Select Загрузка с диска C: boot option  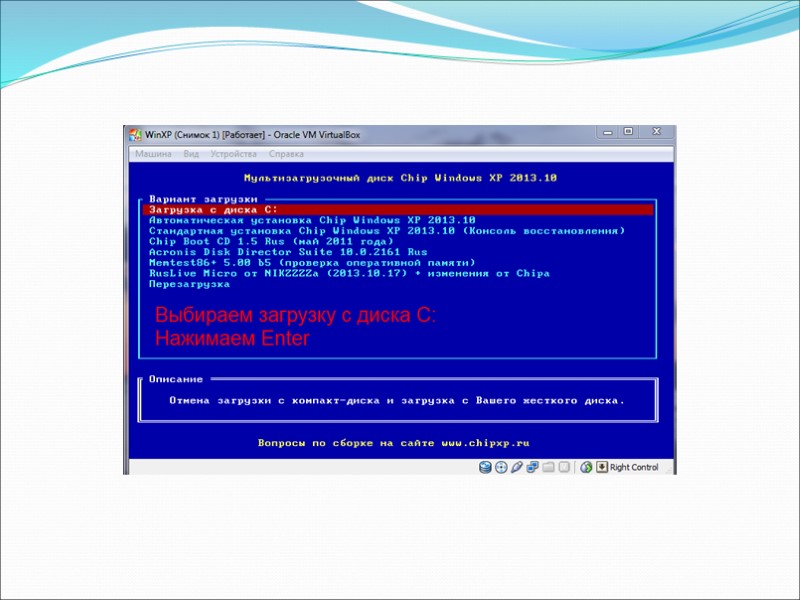coord(398,210)
